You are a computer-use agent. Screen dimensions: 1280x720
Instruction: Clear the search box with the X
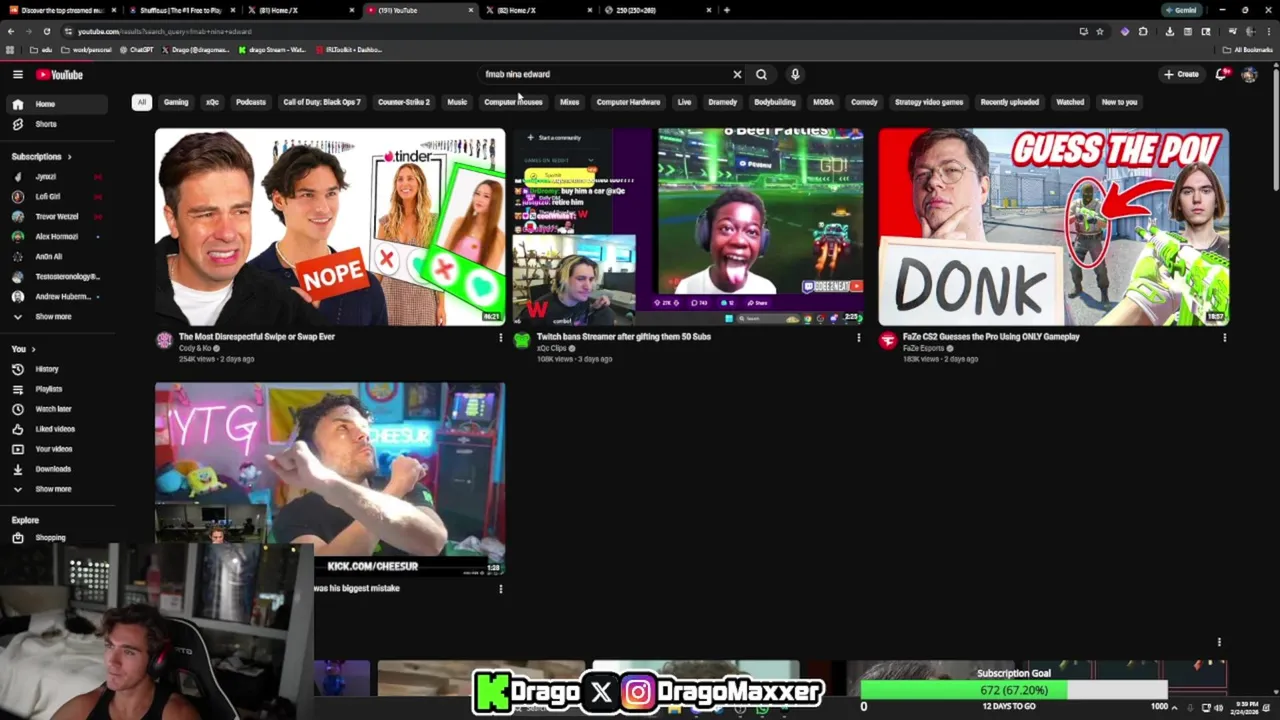point(737,74)
